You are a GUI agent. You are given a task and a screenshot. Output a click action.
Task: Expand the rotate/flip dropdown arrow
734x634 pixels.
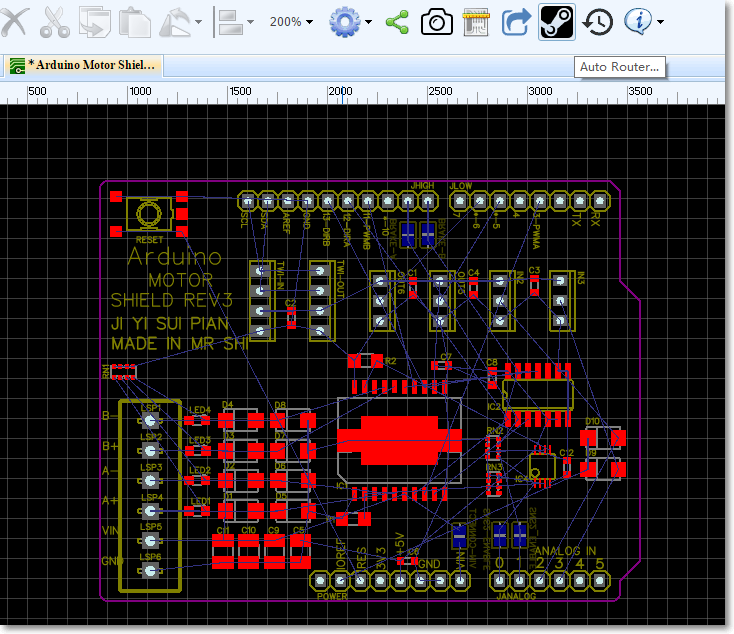pyautogui.click(x=198, y=22)
